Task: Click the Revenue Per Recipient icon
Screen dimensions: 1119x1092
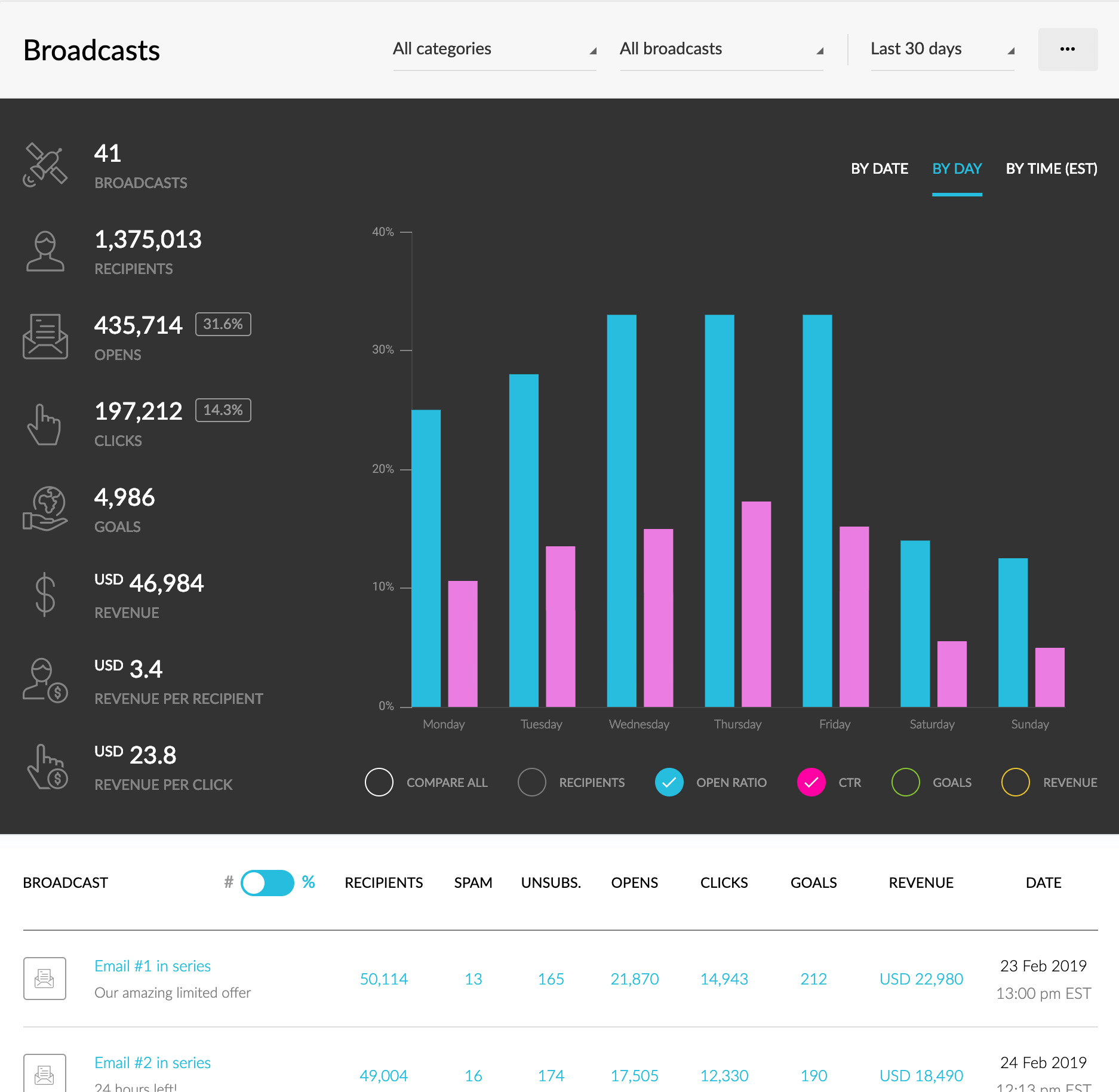Action: pos(45,681)
